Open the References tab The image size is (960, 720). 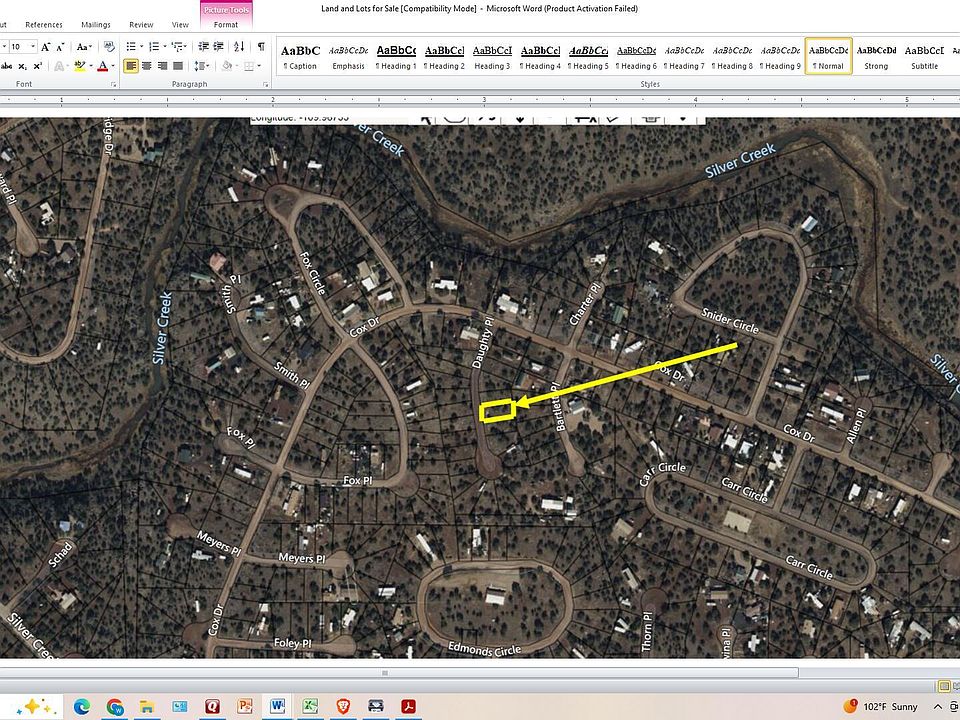point(43,24)
